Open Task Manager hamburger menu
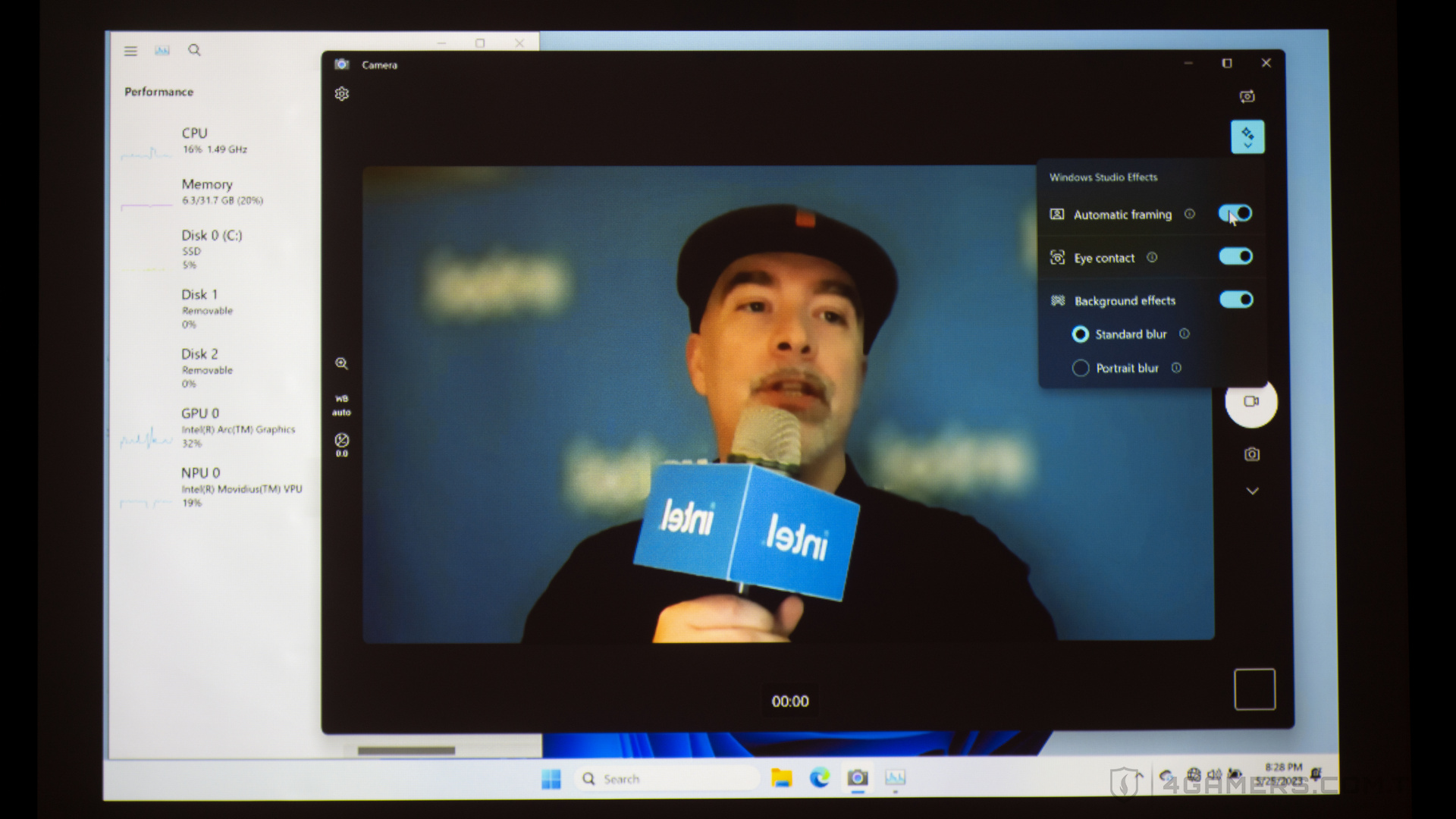 (x=130, y=51)
